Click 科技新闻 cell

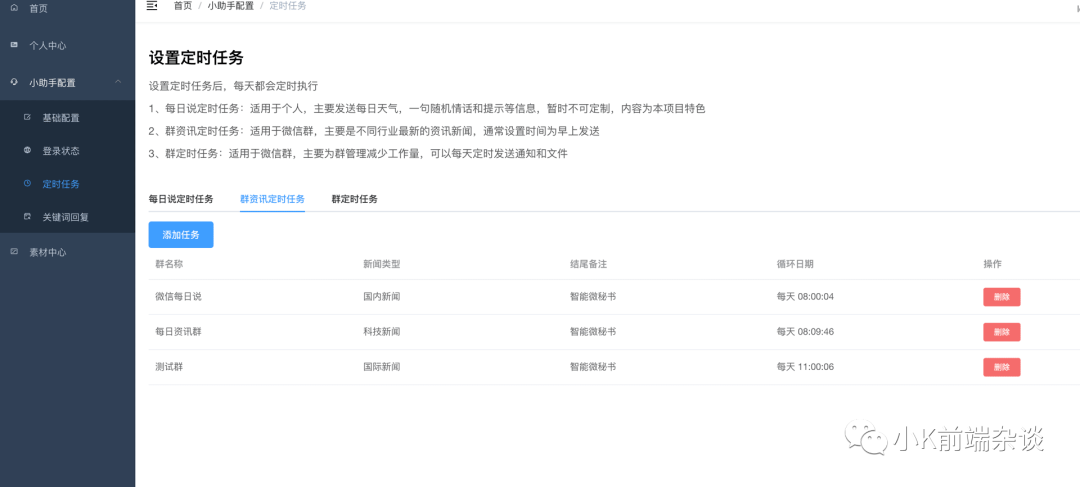coord(382,332)
